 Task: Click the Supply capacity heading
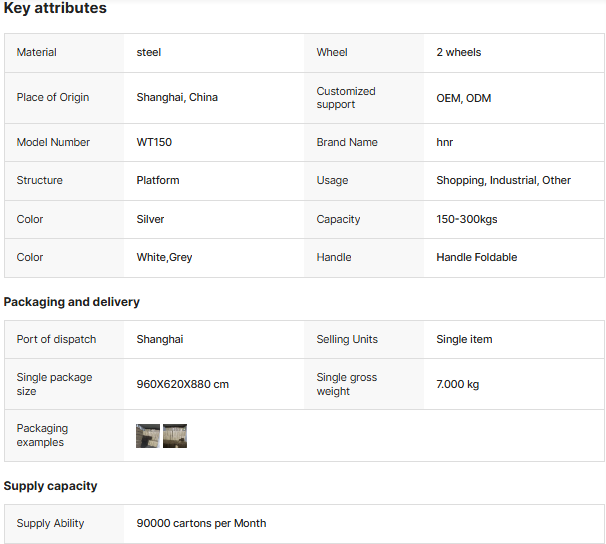51,486
